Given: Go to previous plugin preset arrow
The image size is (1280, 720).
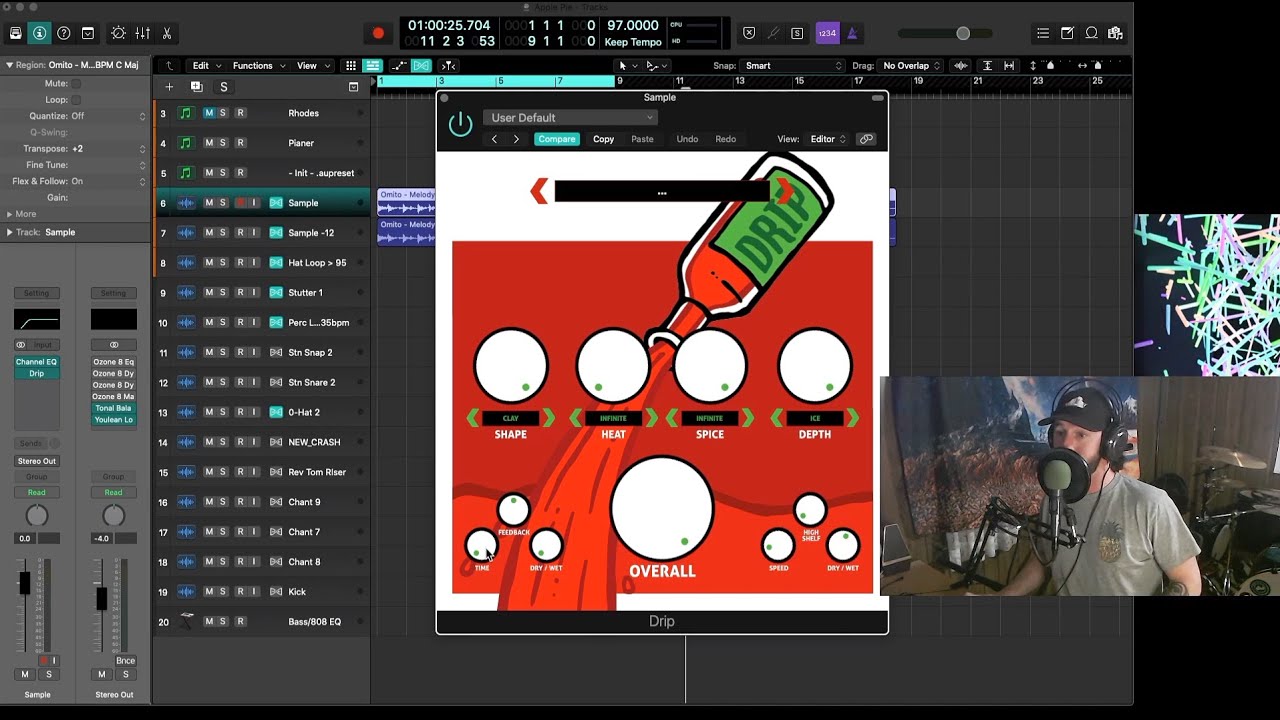Looking at the screenshot, I should pos(494,139).
